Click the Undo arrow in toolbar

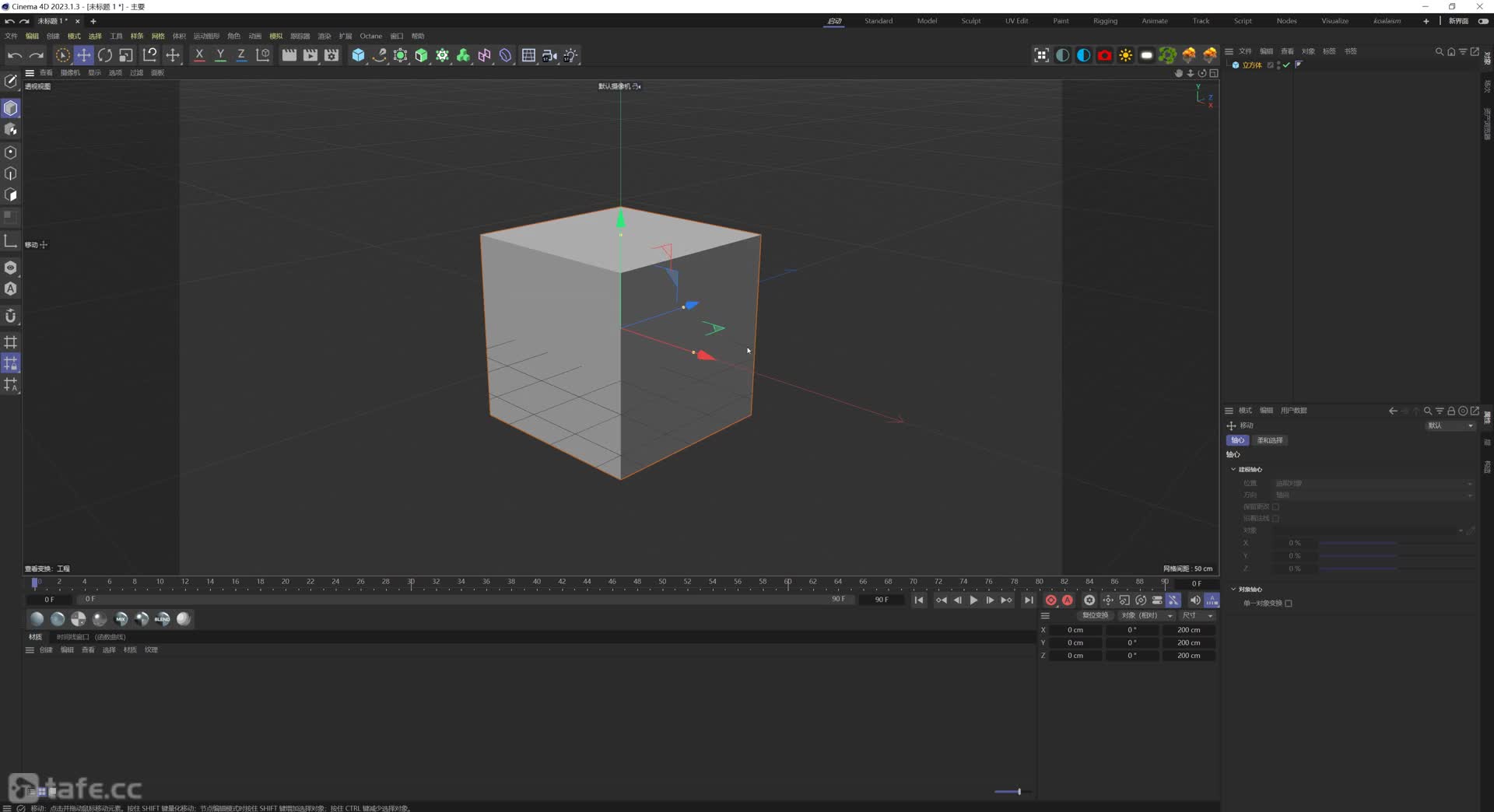click(14, 55)
